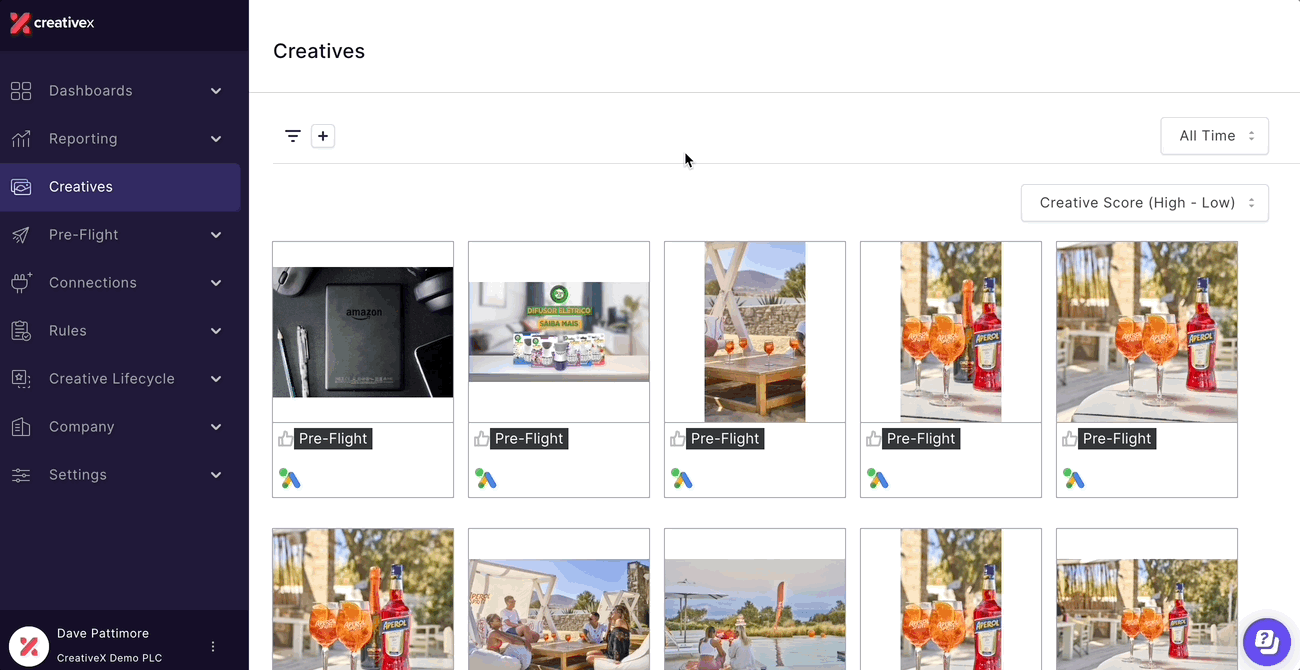Click the CreativeX Demo PLC company name

[109, 658]
